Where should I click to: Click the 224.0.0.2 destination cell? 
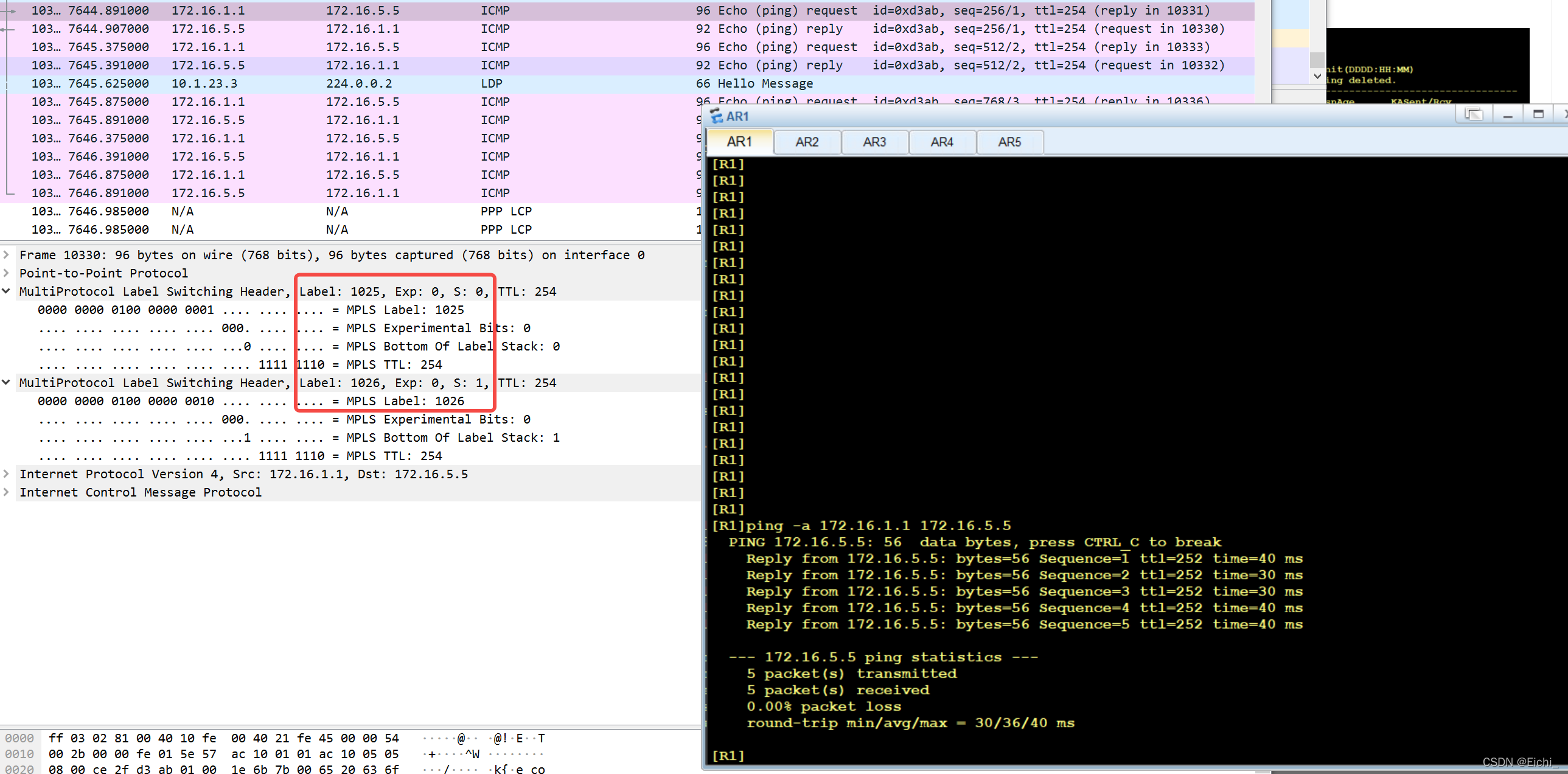point(359,83)
